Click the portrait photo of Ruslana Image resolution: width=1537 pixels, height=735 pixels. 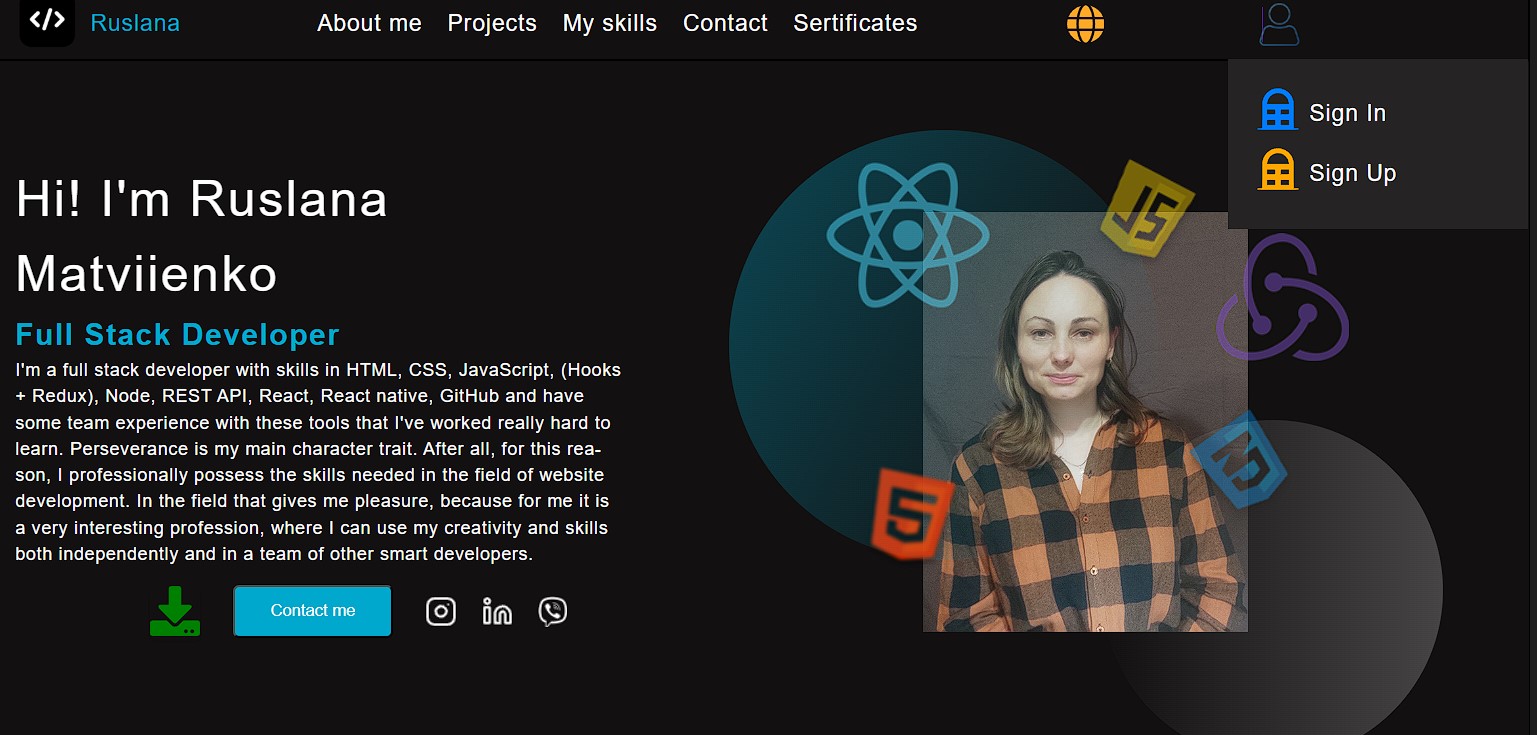pos(1085,421)
